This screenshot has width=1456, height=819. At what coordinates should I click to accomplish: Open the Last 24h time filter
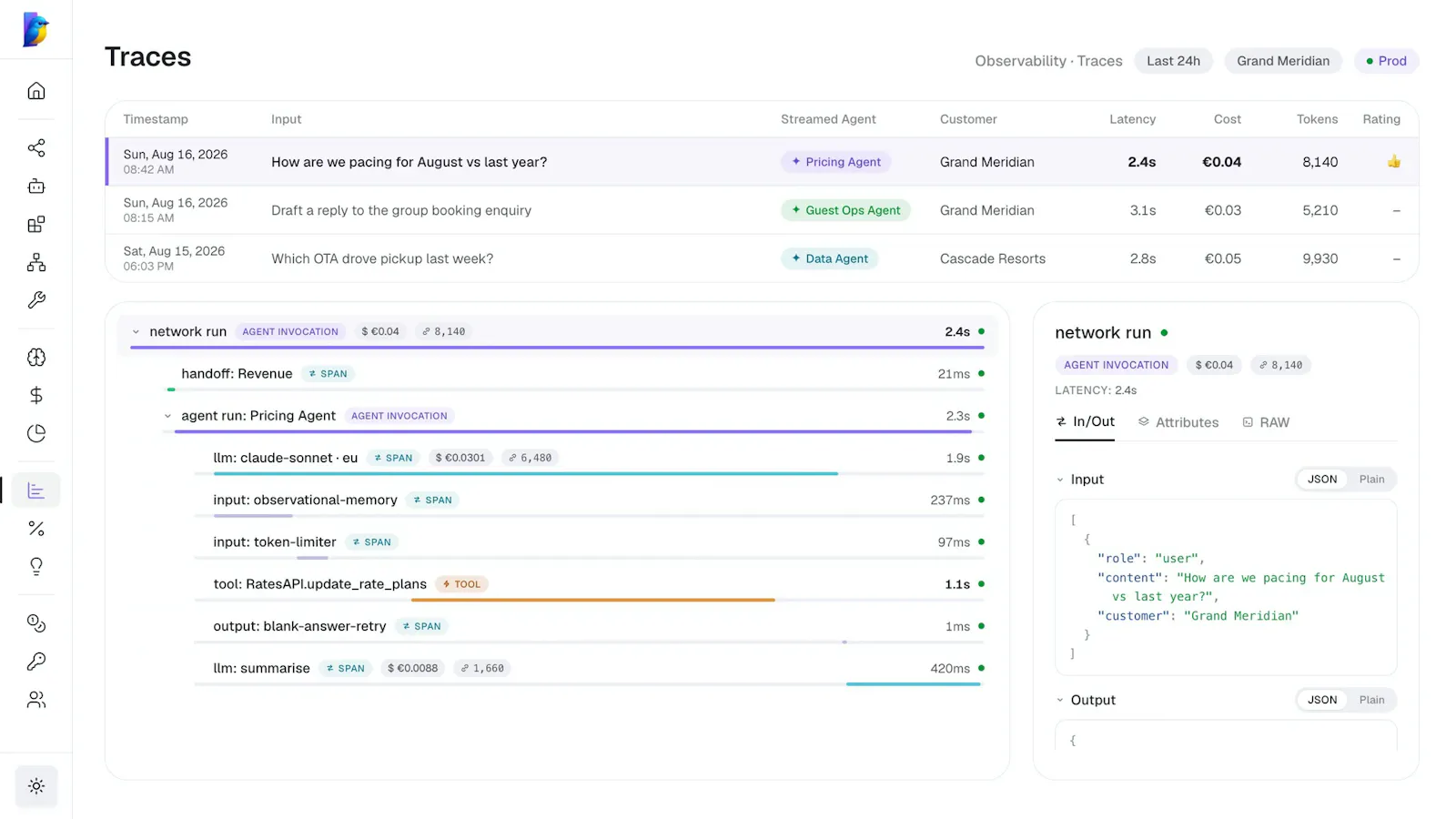tap(1173, 61)
